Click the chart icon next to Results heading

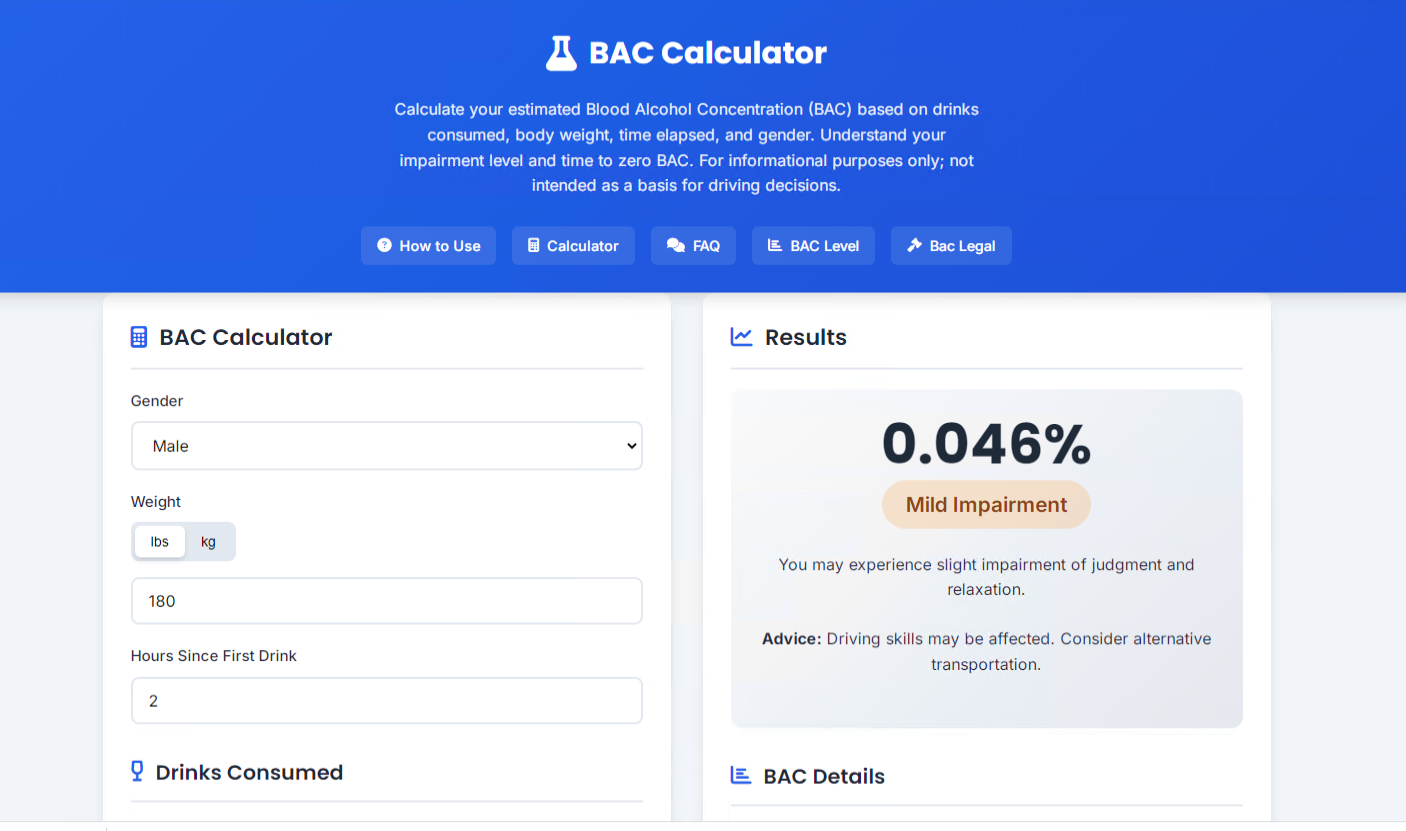[741, 336]
